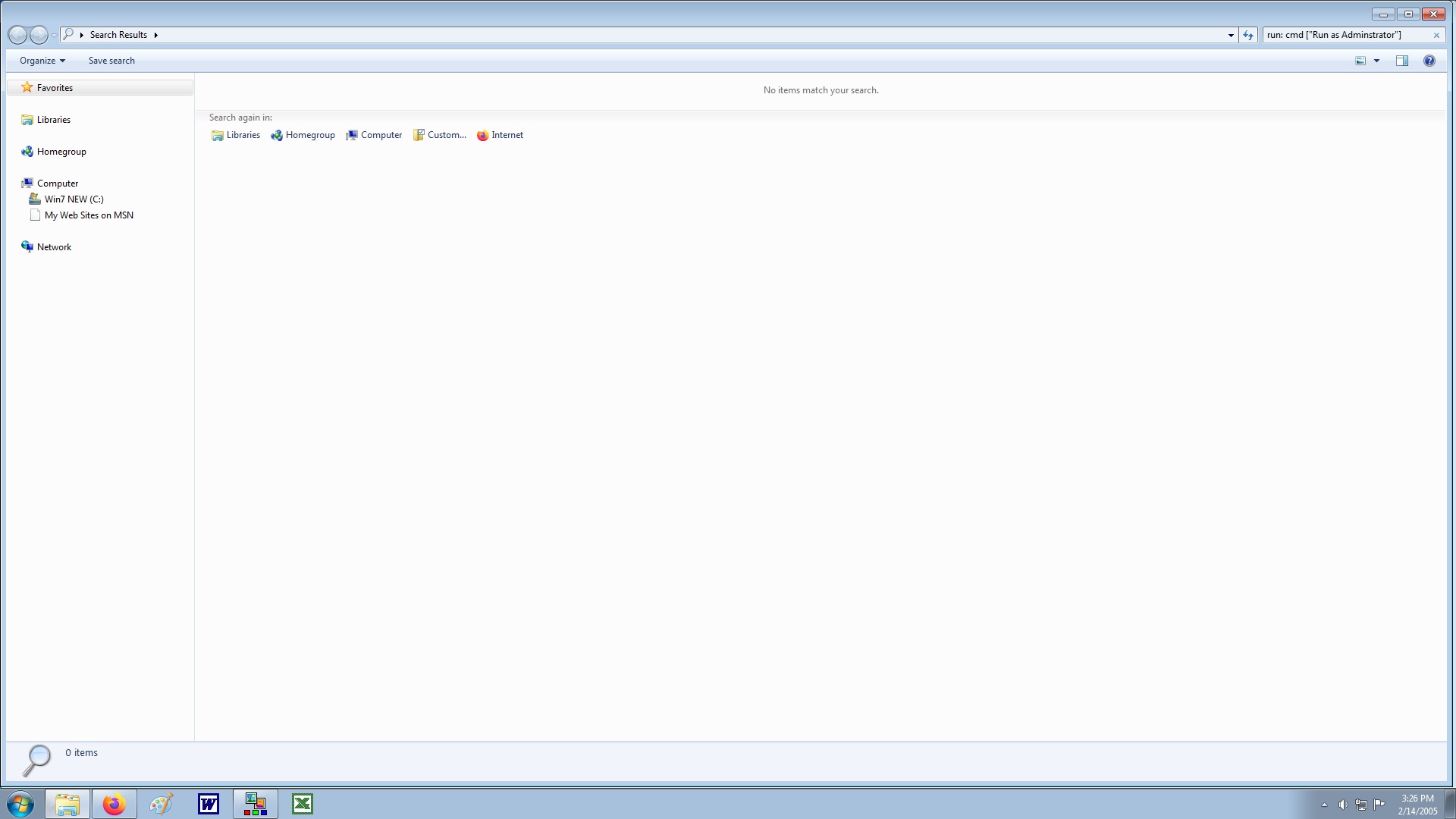The image size is (1456, 819).
Task: Click the network tray icon
Action: point(1361,805)
